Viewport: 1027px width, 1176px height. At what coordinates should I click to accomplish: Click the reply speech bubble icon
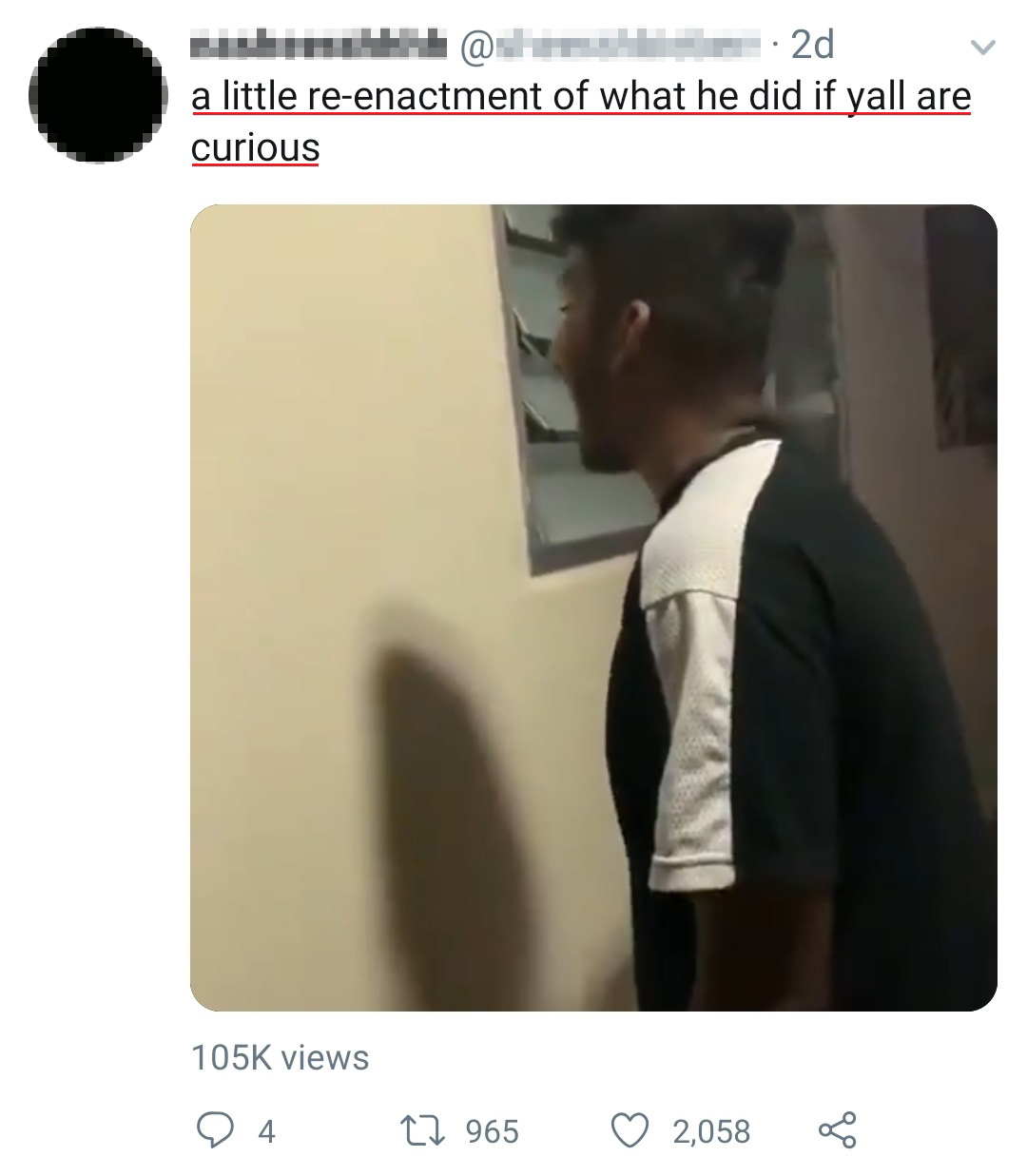(x=215, y=1130)
